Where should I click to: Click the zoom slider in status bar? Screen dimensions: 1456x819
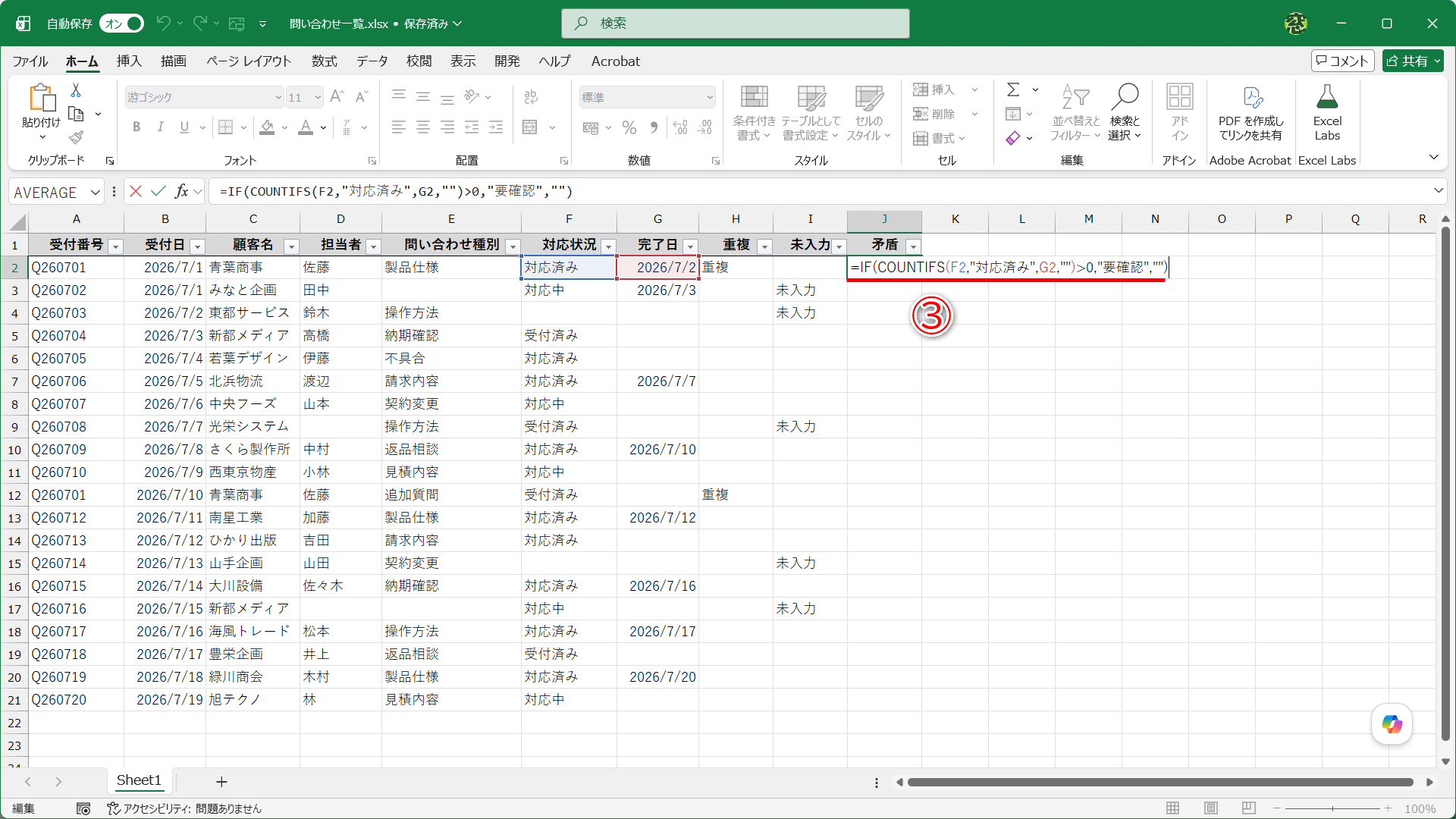point(1332,808)
